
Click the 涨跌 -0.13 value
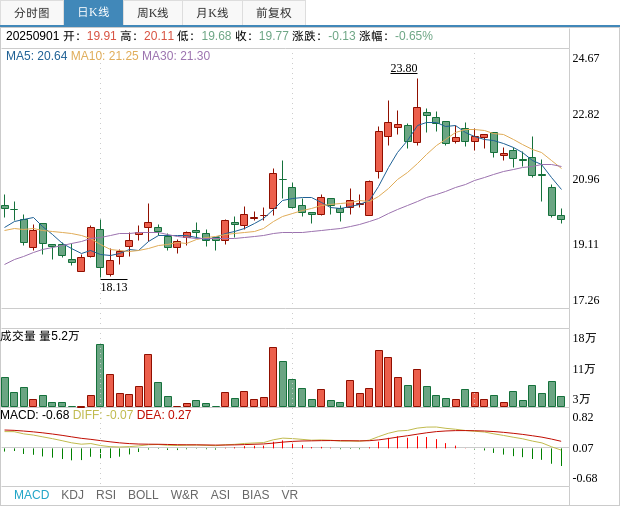(342, 36)
